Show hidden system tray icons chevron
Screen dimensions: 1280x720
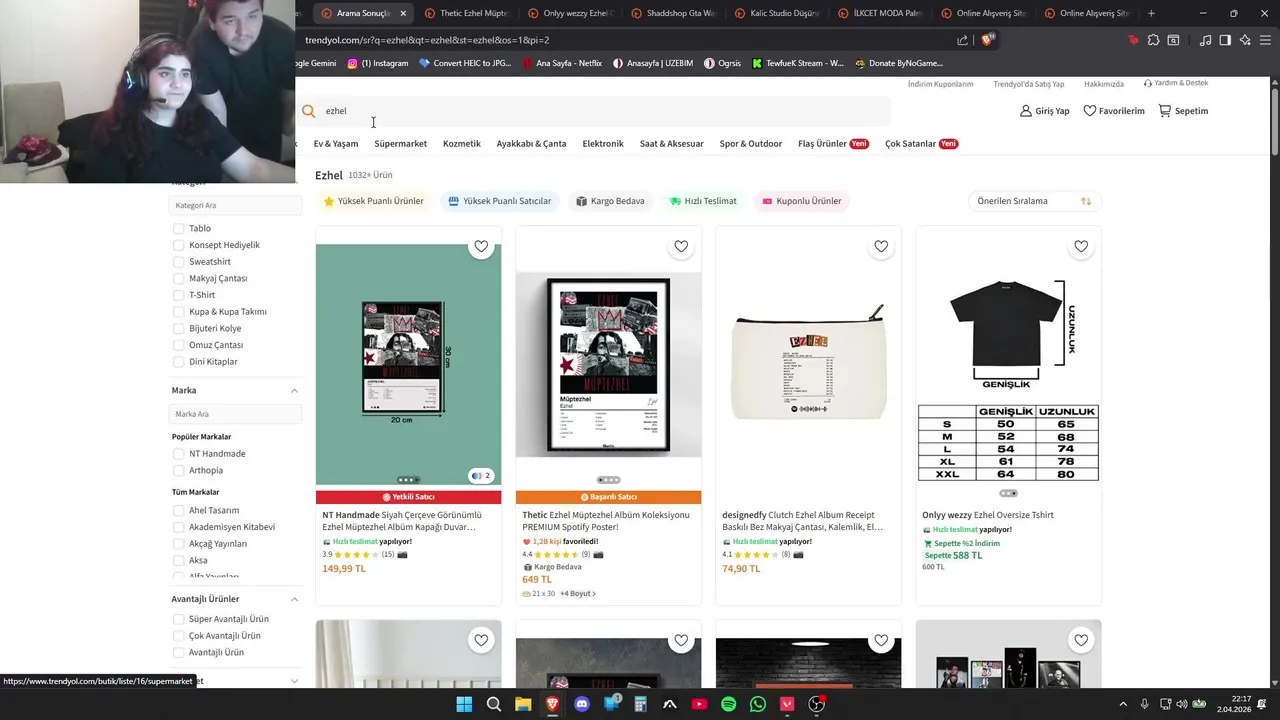click(x=1123, y=704)
